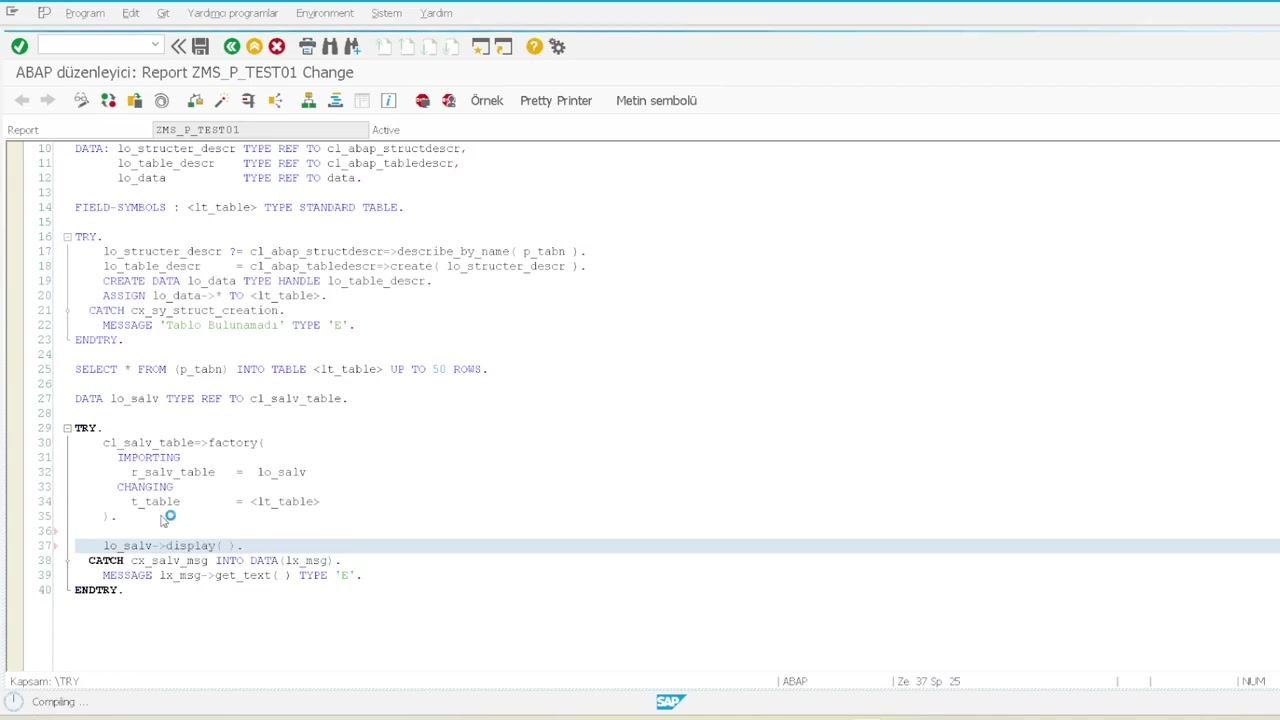Click the Metin sembolü button
The height and width of the screenshot is (720, 1280).
point(656,100)
